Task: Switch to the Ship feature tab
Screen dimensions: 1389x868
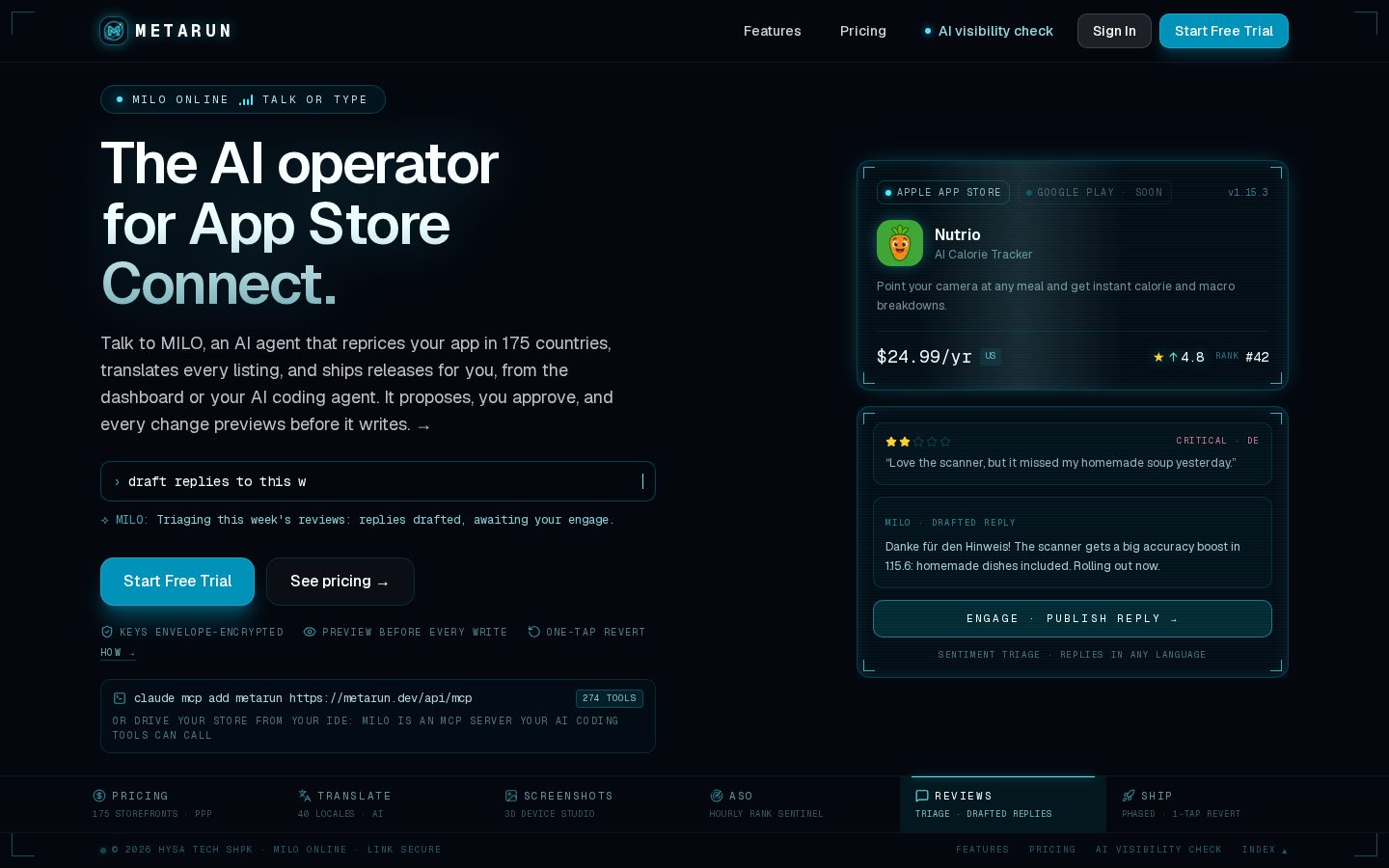Action: [x=1210, y=804]
